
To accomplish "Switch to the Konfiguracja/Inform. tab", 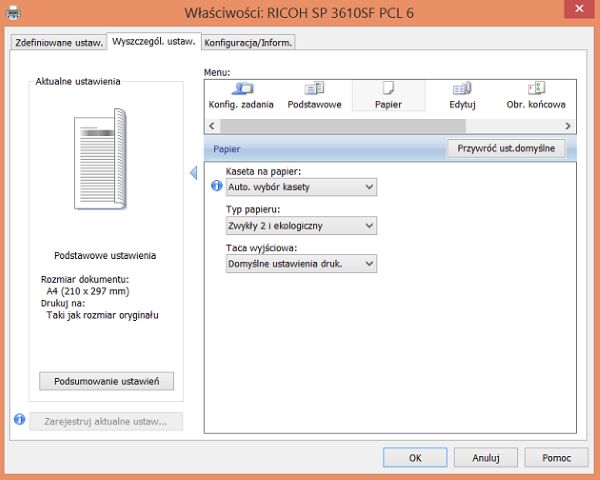I will 248,42.
